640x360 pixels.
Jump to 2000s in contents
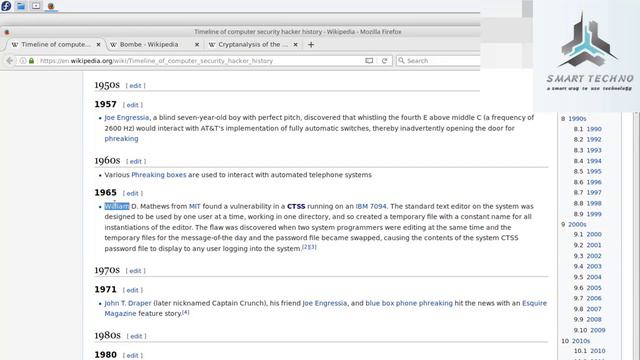click(x=577, y=224)
